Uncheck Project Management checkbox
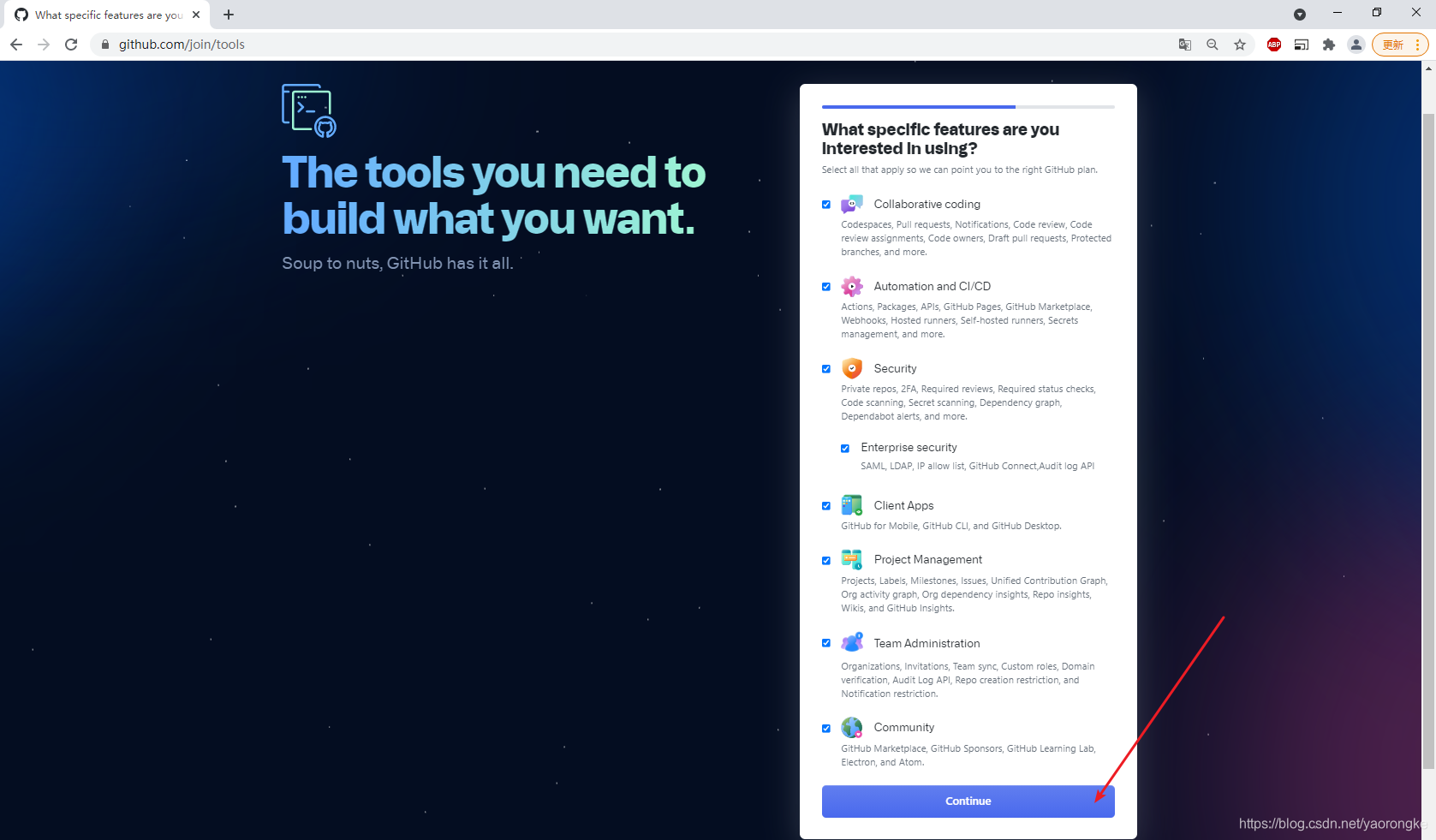 coord(826,561)
